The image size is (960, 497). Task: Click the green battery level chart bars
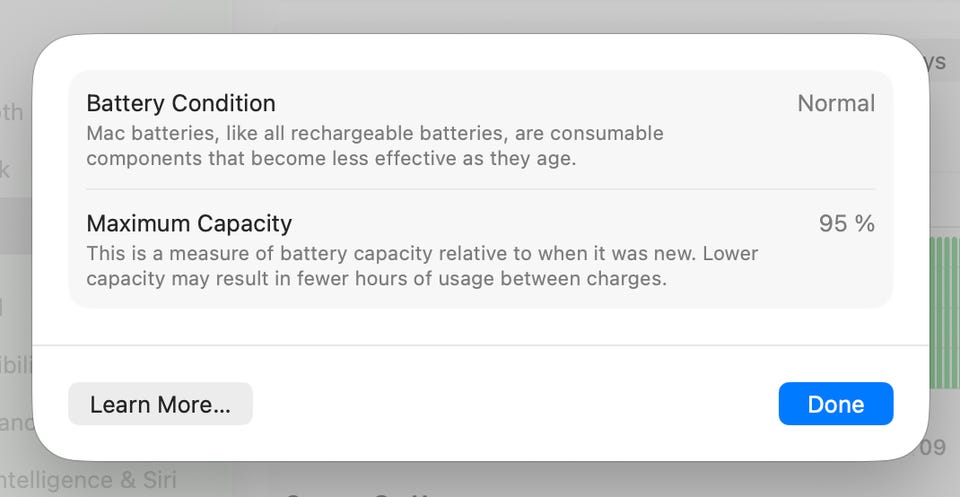943,312
